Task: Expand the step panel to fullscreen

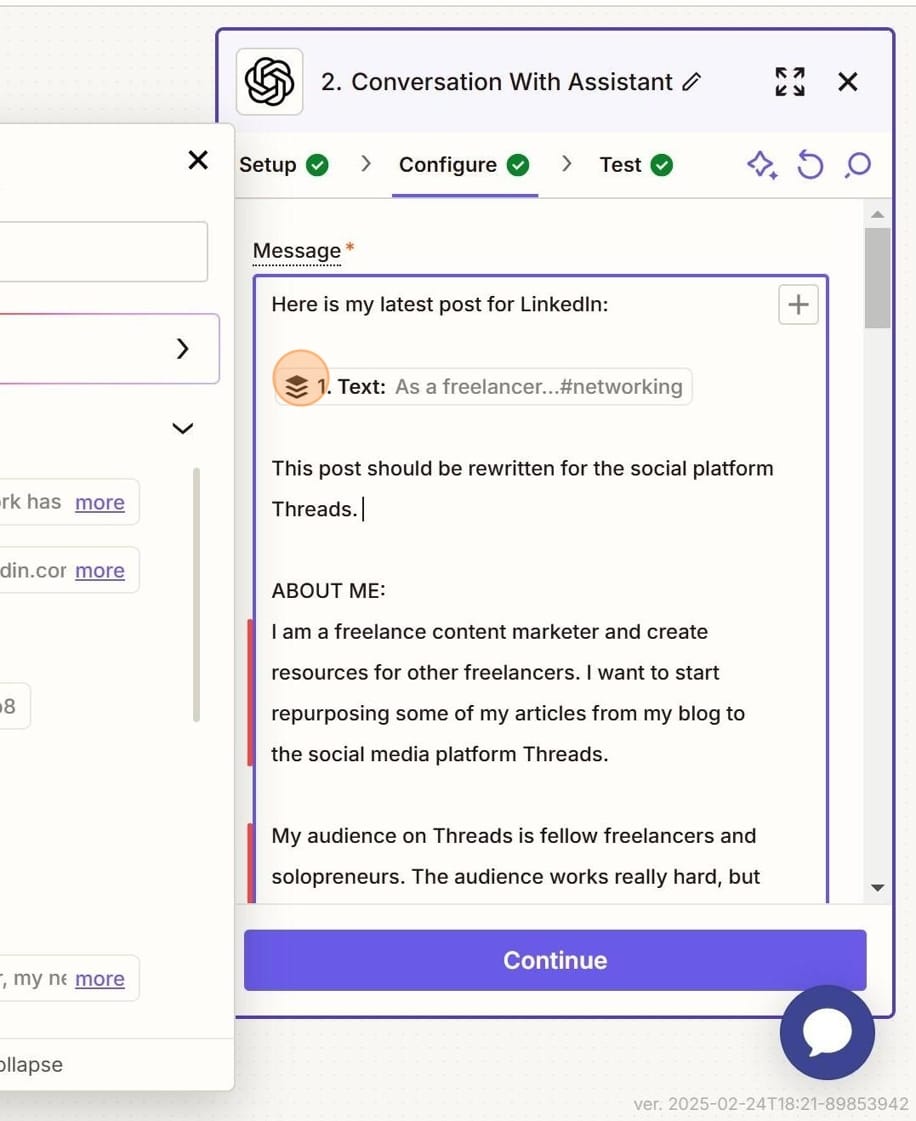Action: 789,82
